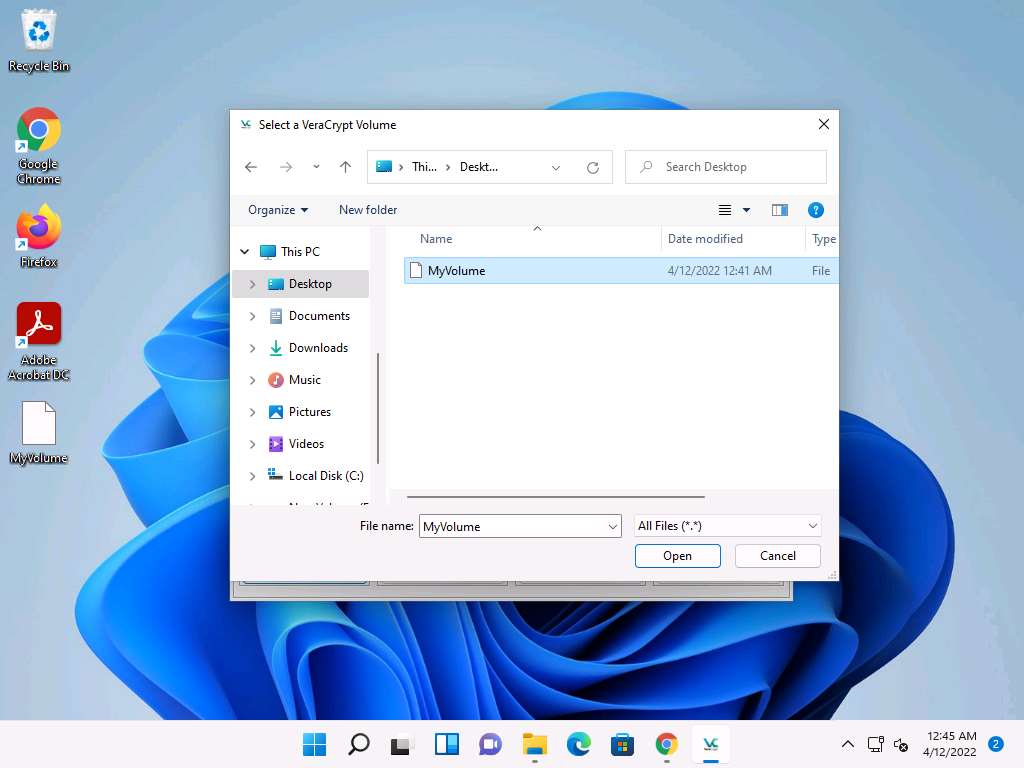The width and height of the screenshot is (1024, 768).
Task: Refresh the Desktop folder listing
Action: [593, 167]
